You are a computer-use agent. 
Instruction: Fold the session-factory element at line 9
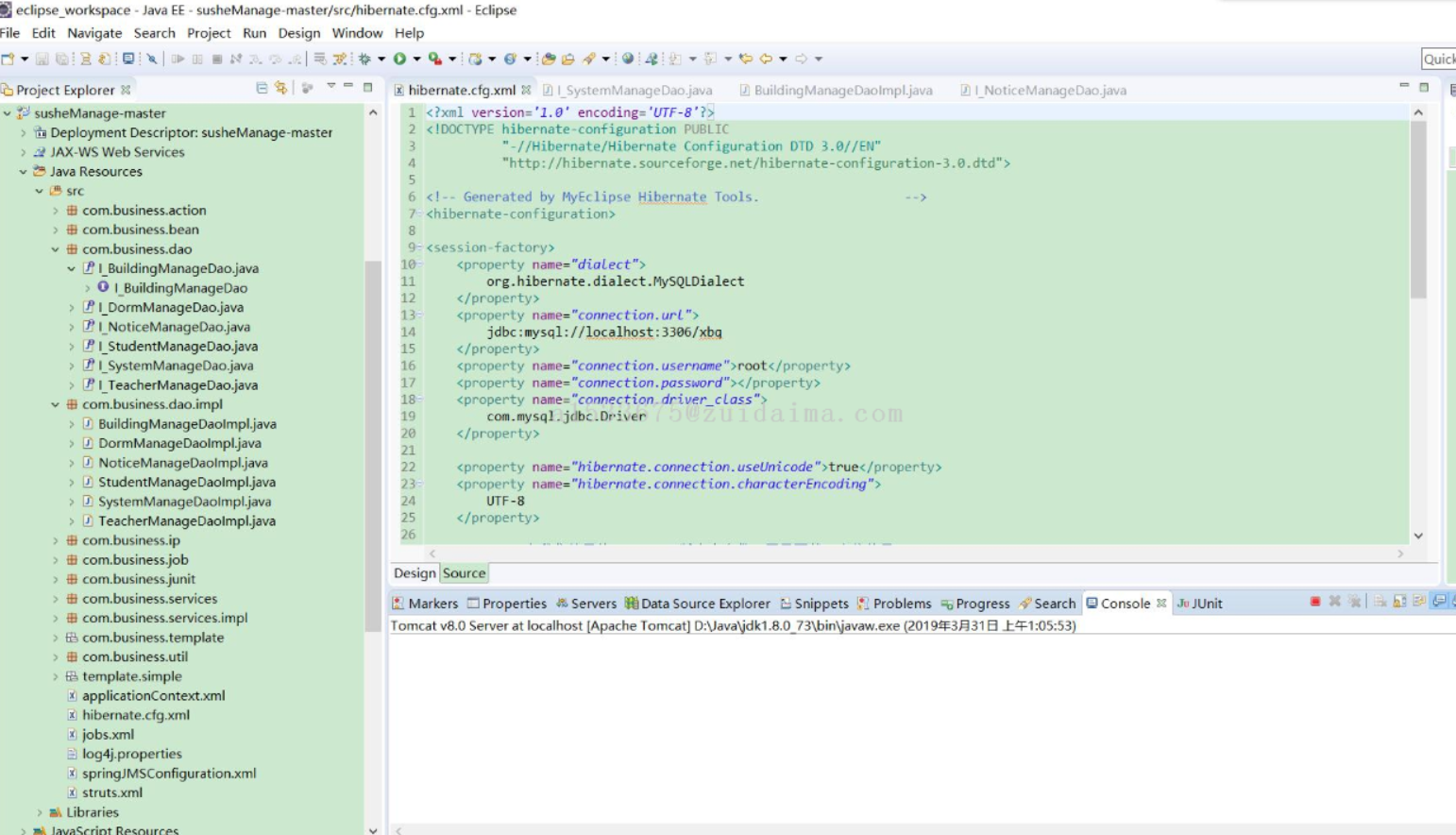419,247
